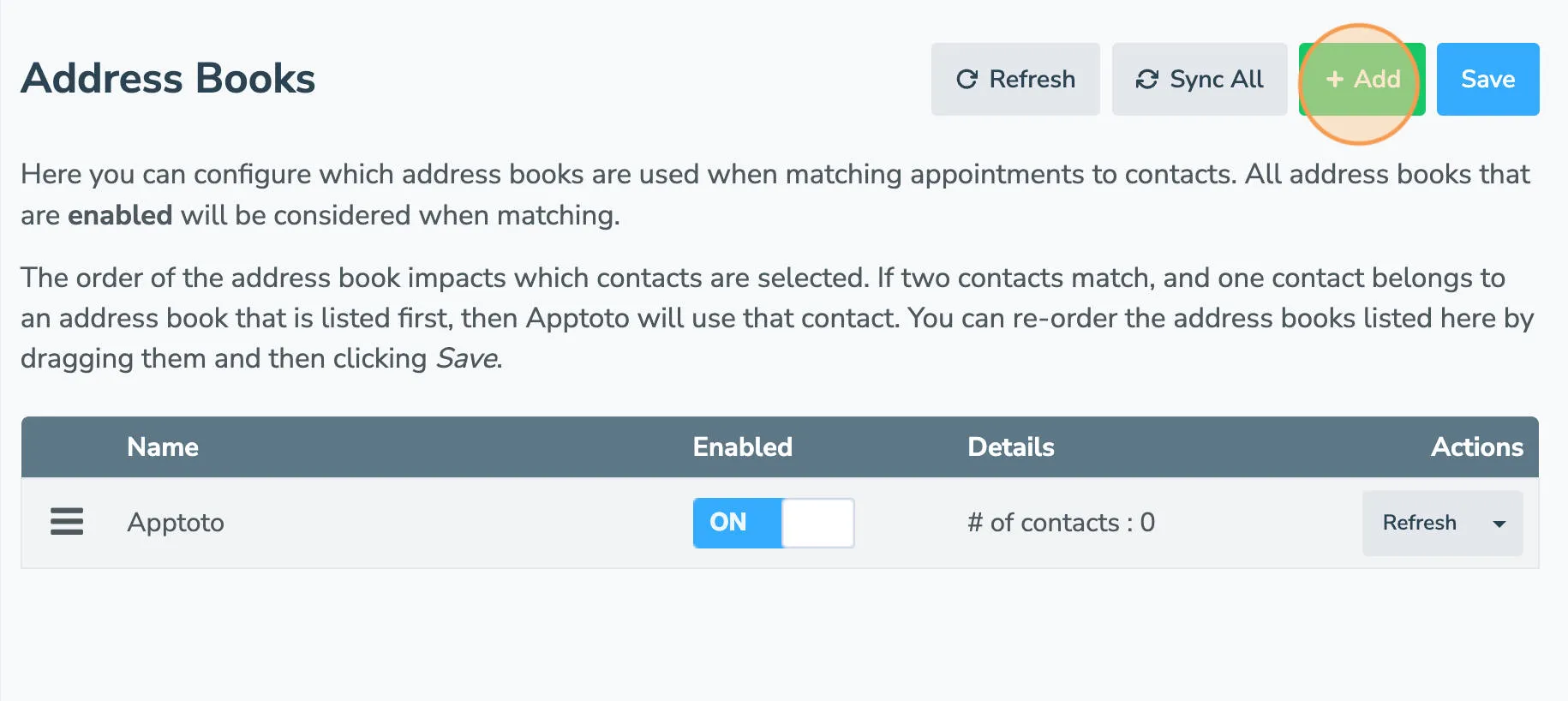Select the Name column header
The image size is (1568, 701).
coord(162,446)
